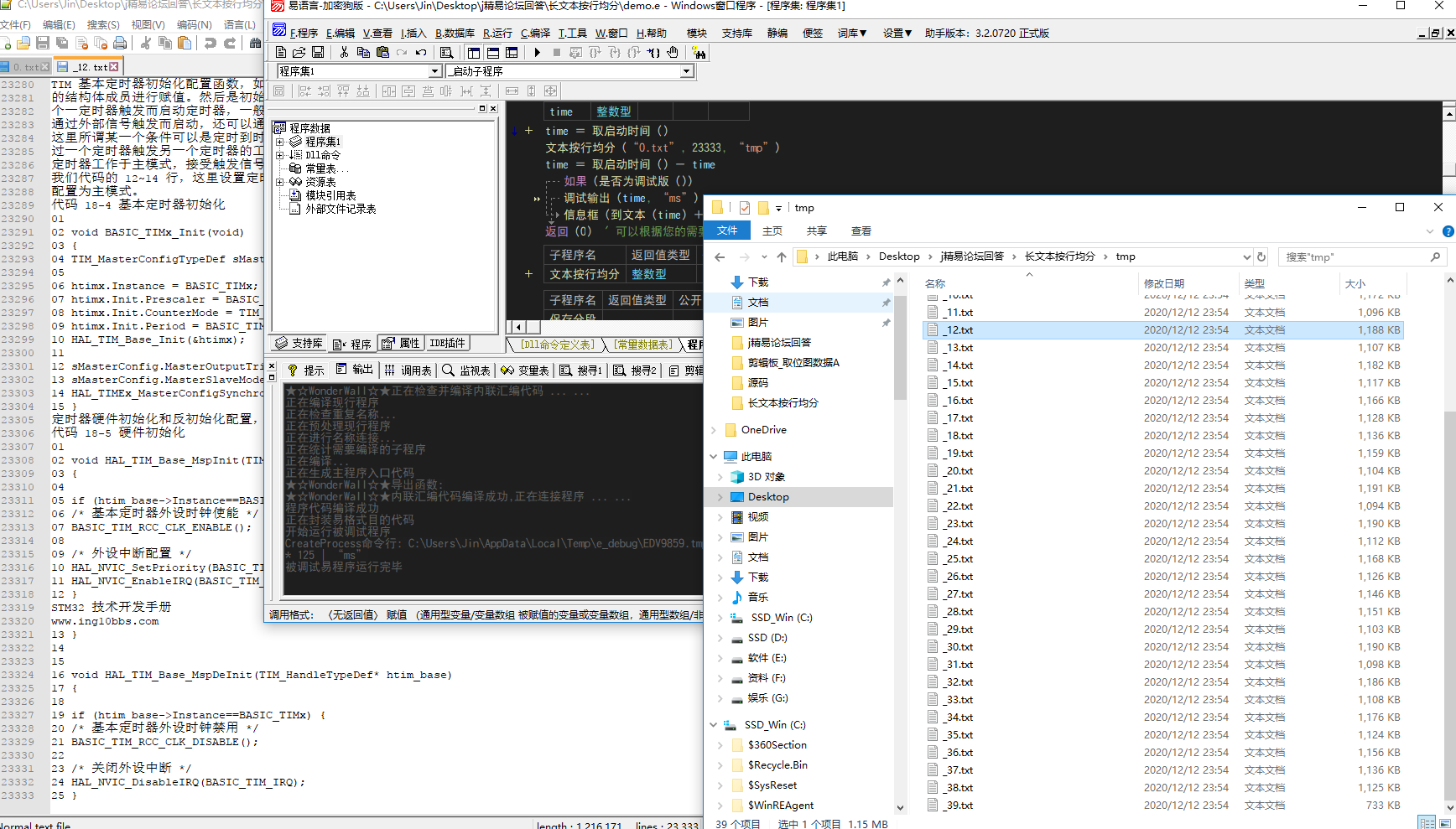
Task: Click Up-one-level arrow in Explorer
Action: 782,256
